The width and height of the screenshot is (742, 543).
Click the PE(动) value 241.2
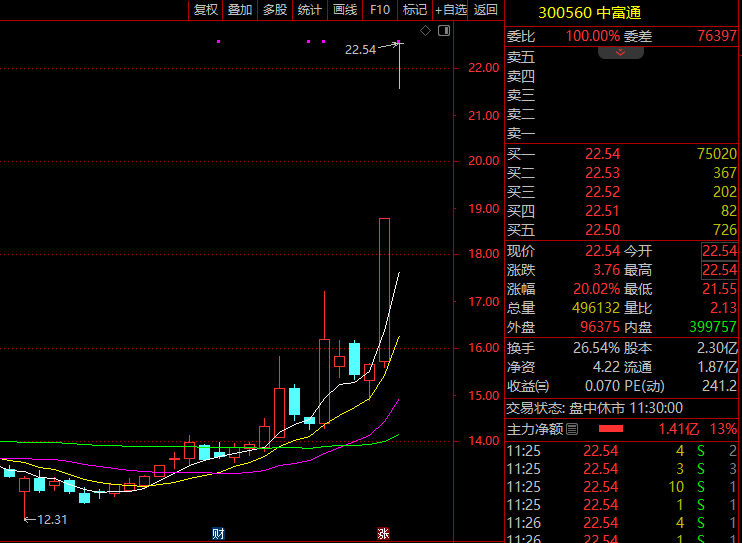[719, 386]
